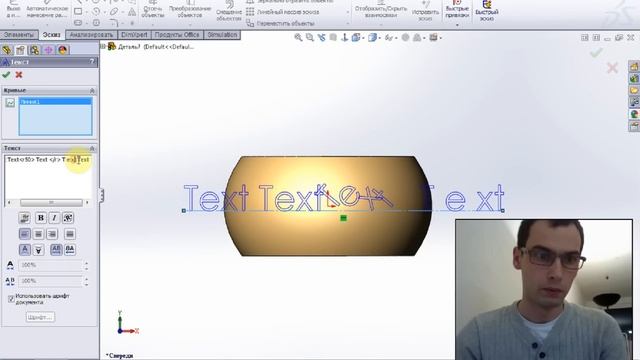Viewport: 640px width, 360px height.
Task: Click Быстрый эскиз rapid sketch button
Action: click(487, 11)
